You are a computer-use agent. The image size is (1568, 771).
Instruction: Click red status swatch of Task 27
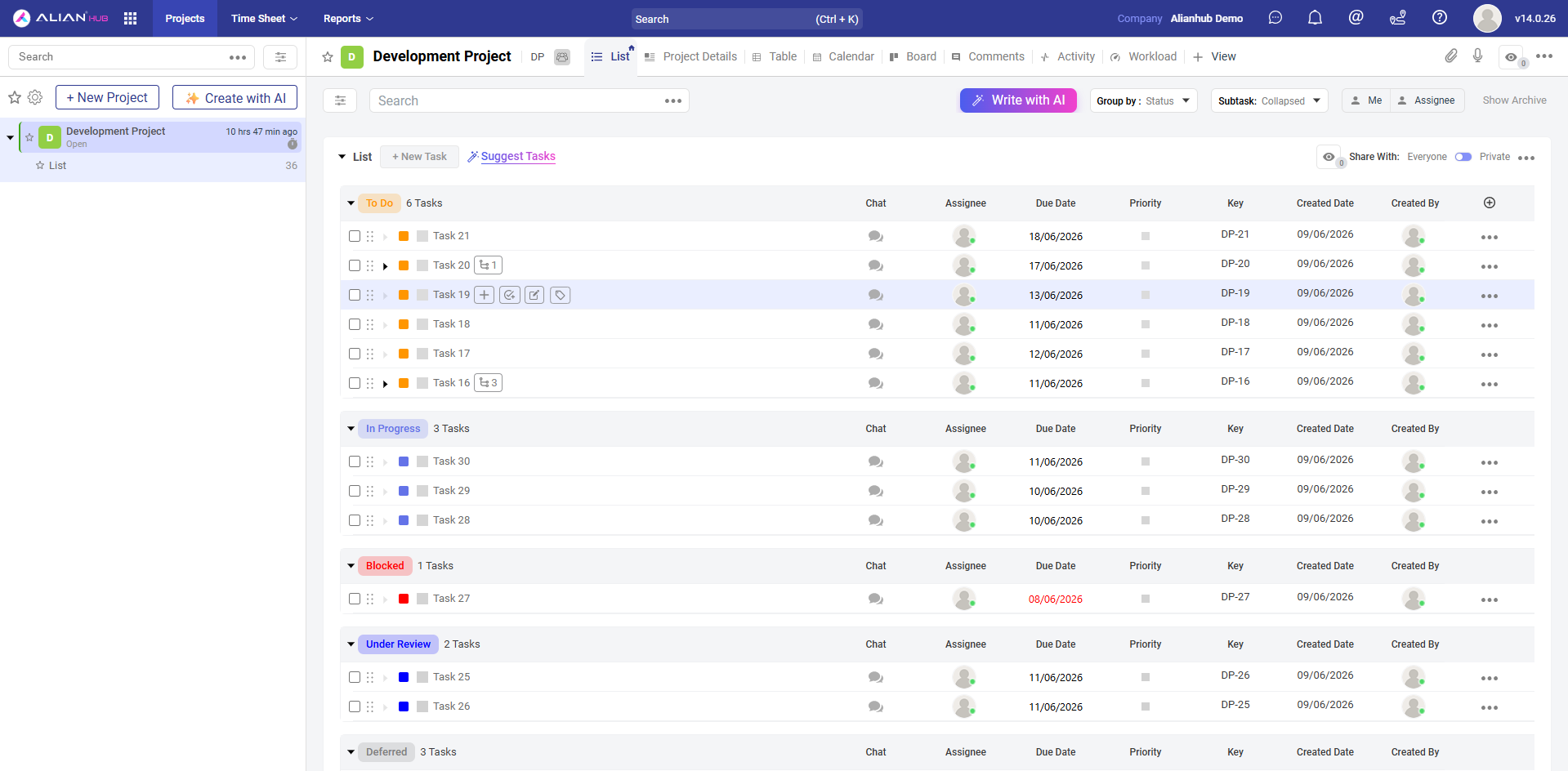click(x=404, y=599)
